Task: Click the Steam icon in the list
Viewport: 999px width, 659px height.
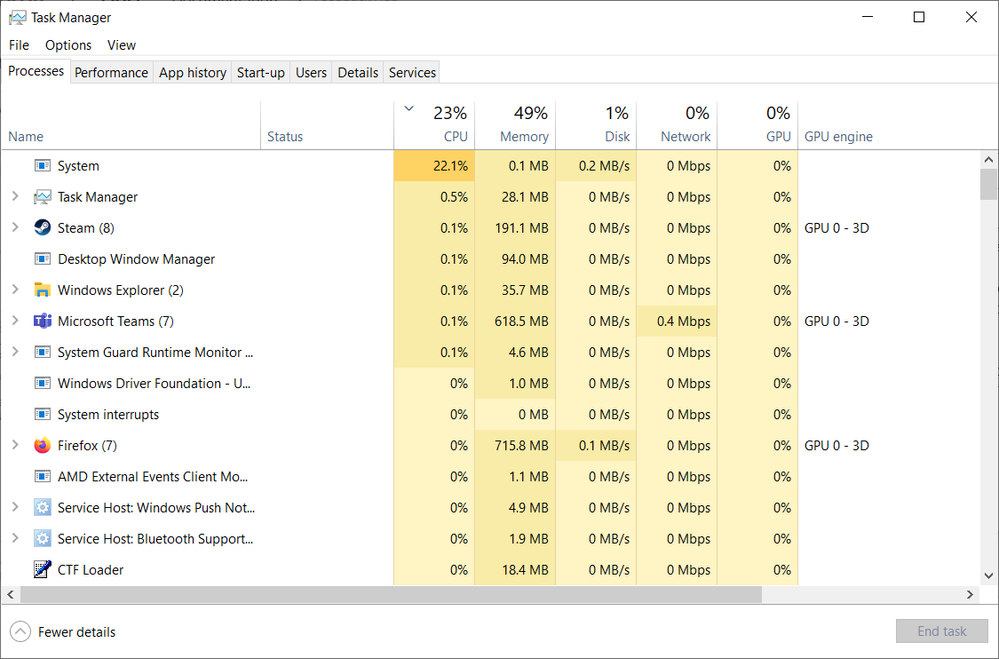Action: click(42, 228)
